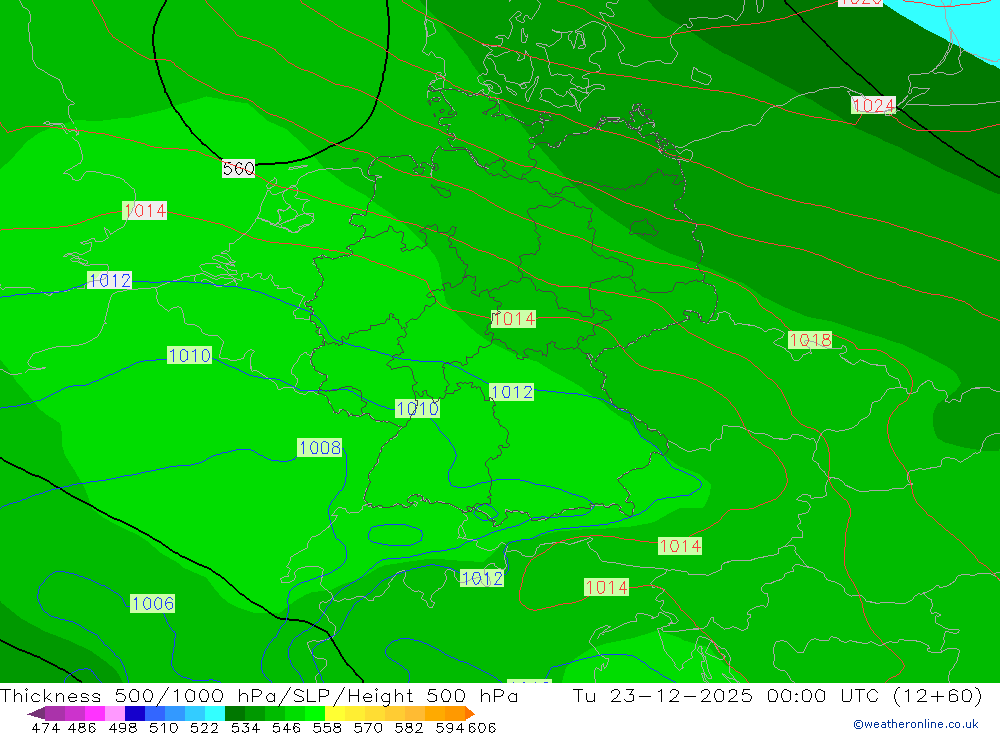Click the red 1018 isobar label

click(810, 340)
